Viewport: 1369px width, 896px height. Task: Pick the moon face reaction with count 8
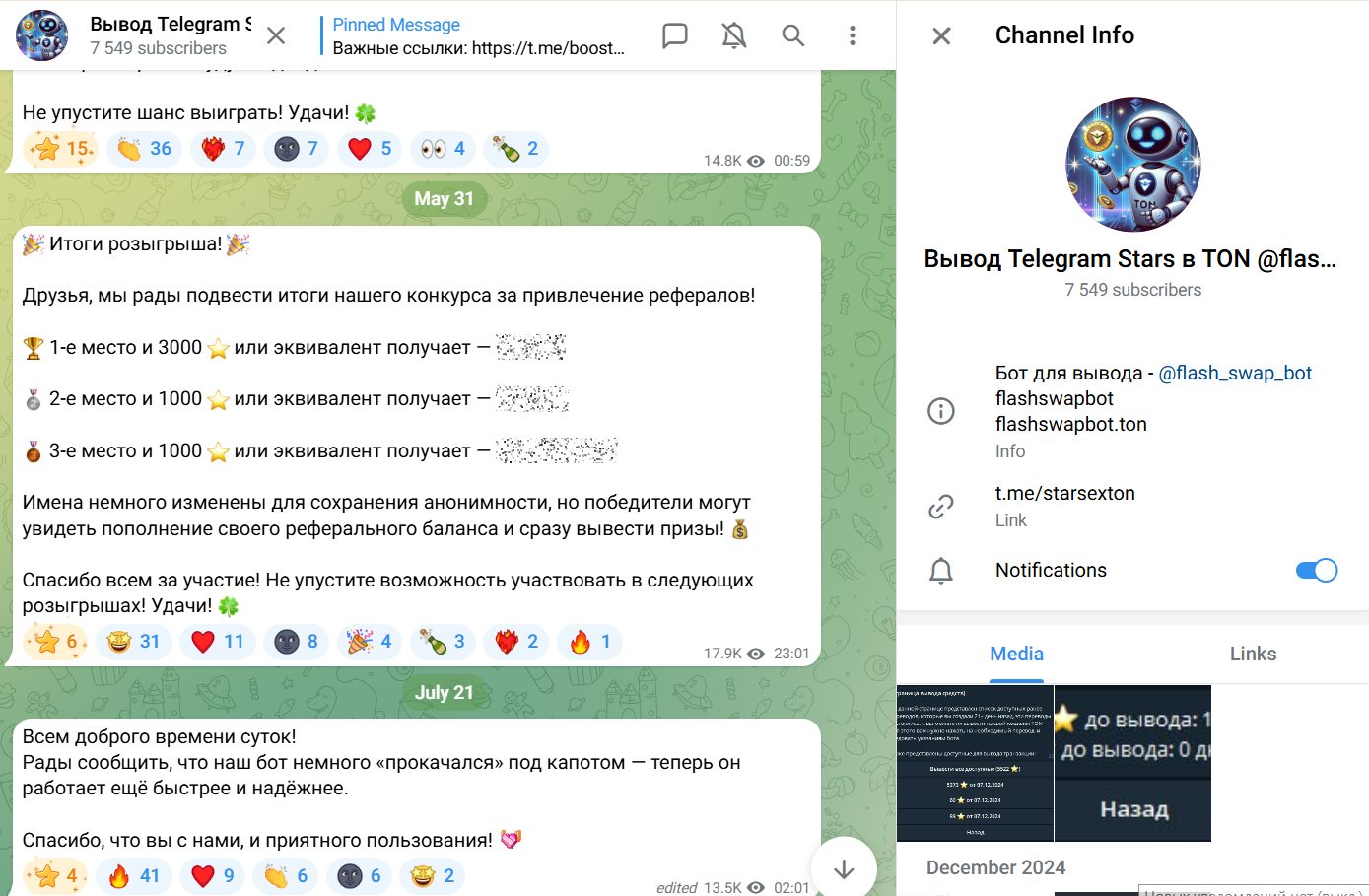pos(296,642)
